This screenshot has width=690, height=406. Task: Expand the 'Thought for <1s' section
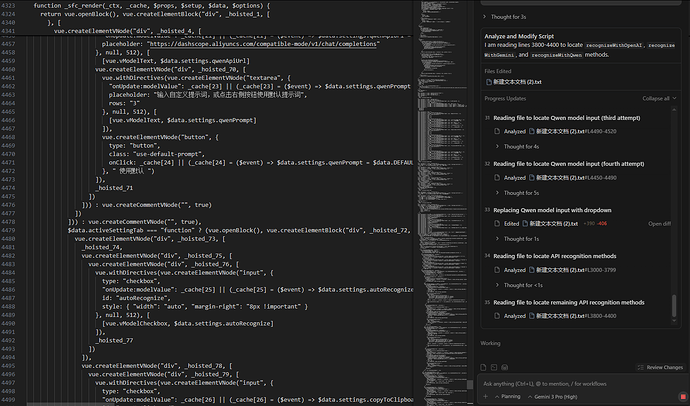(x=519, y=285)
